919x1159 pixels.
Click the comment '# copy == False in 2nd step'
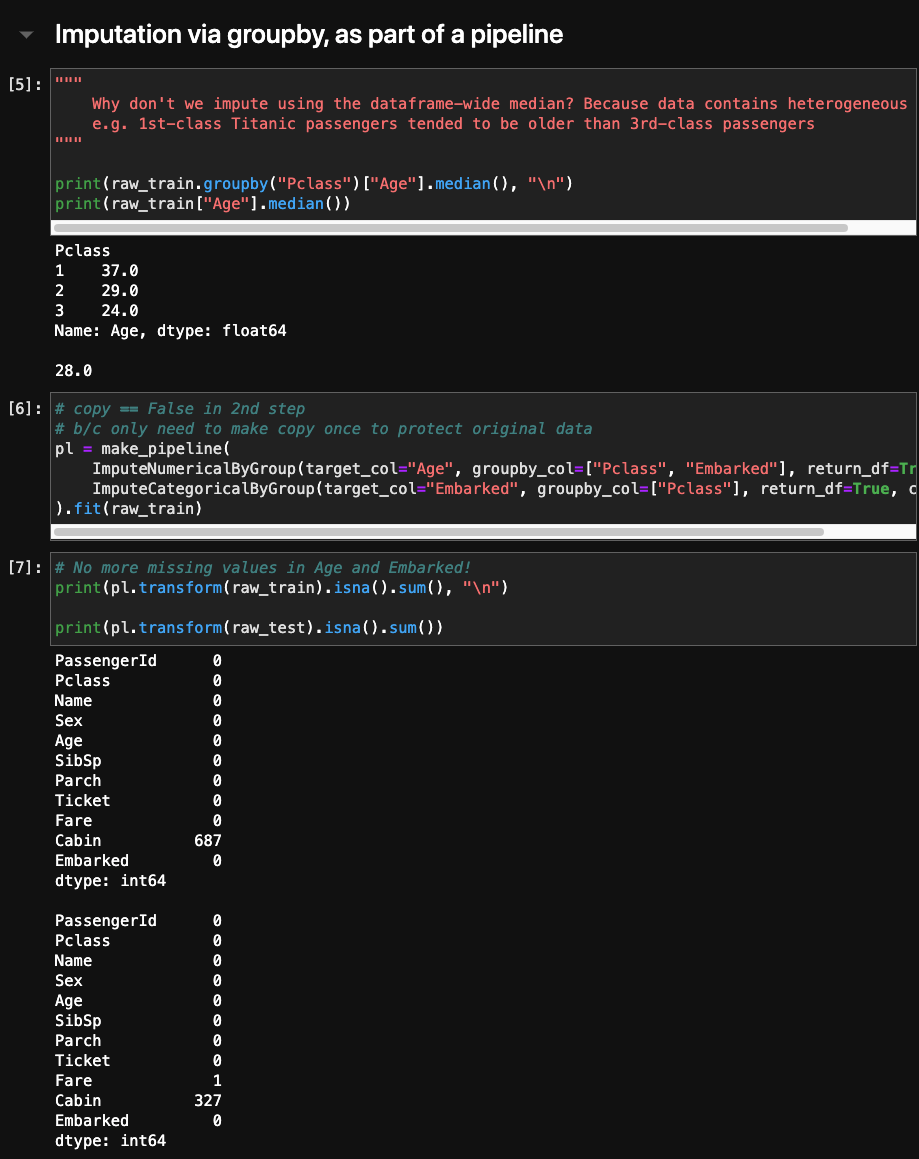coord(180,409)
